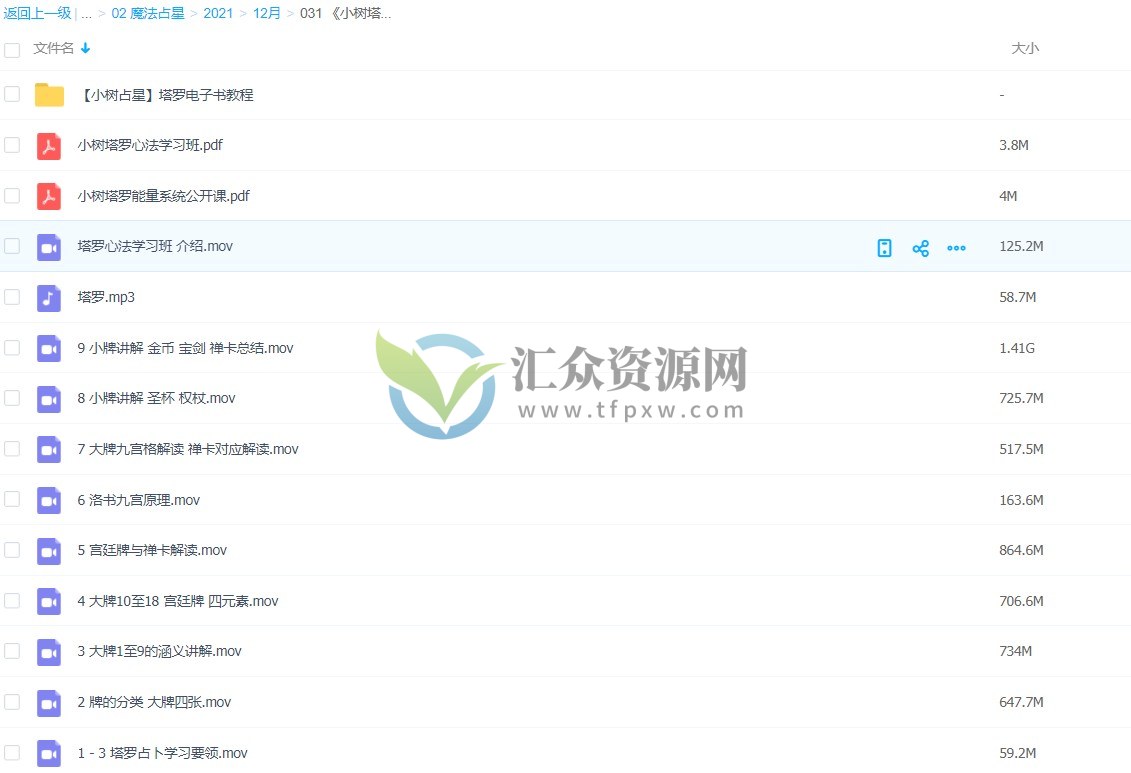
Task: Click the sort arrow beside 文件名
Action: tap(84, 46)
